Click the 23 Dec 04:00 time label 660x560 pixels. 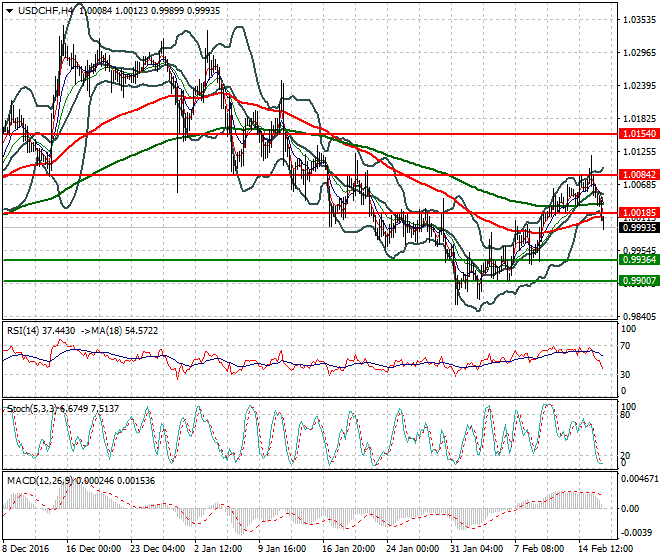pyautogui.click(x=158, y=549)
